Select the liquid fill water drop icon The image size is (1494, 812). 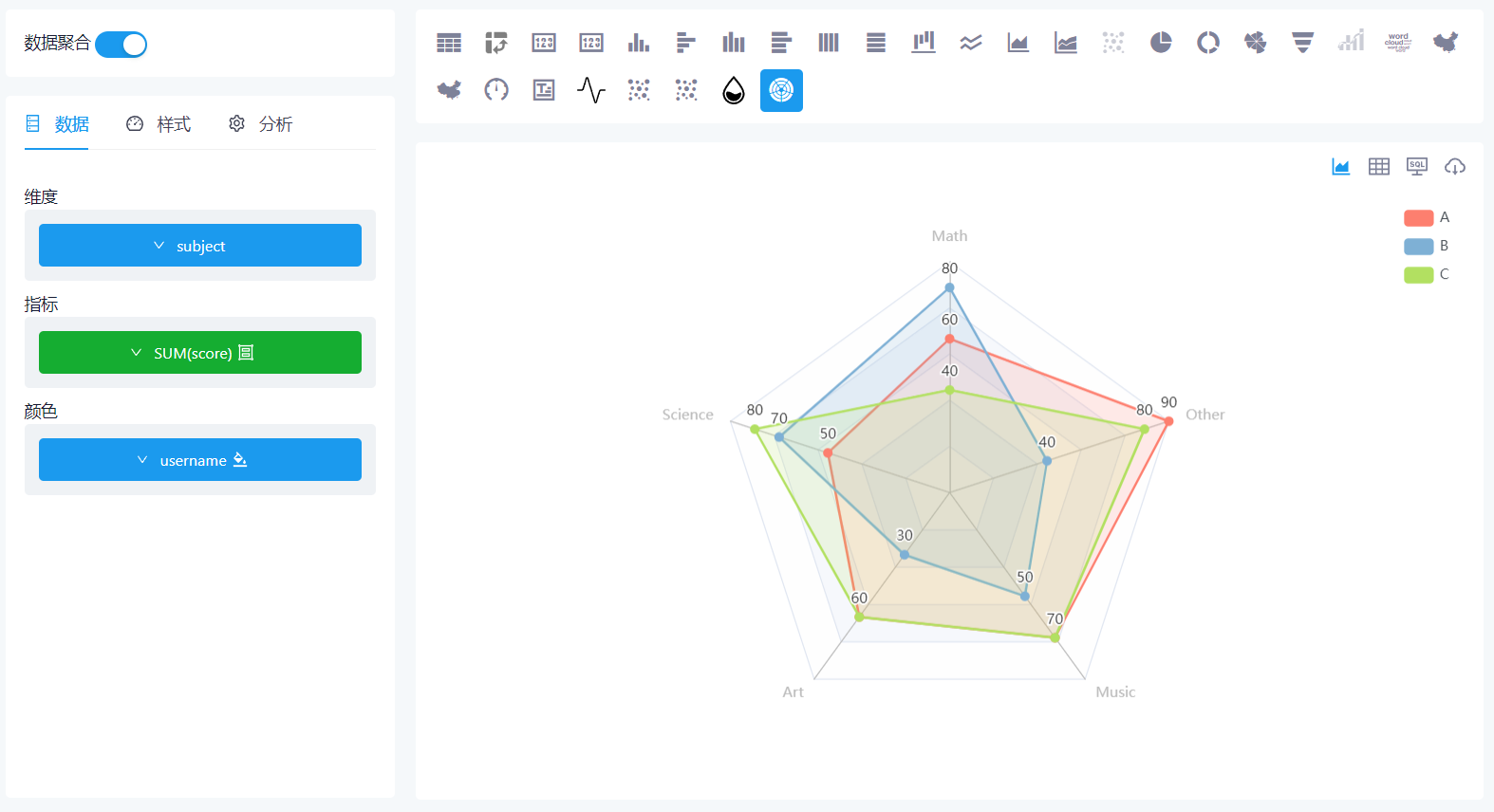click(734, 90)
